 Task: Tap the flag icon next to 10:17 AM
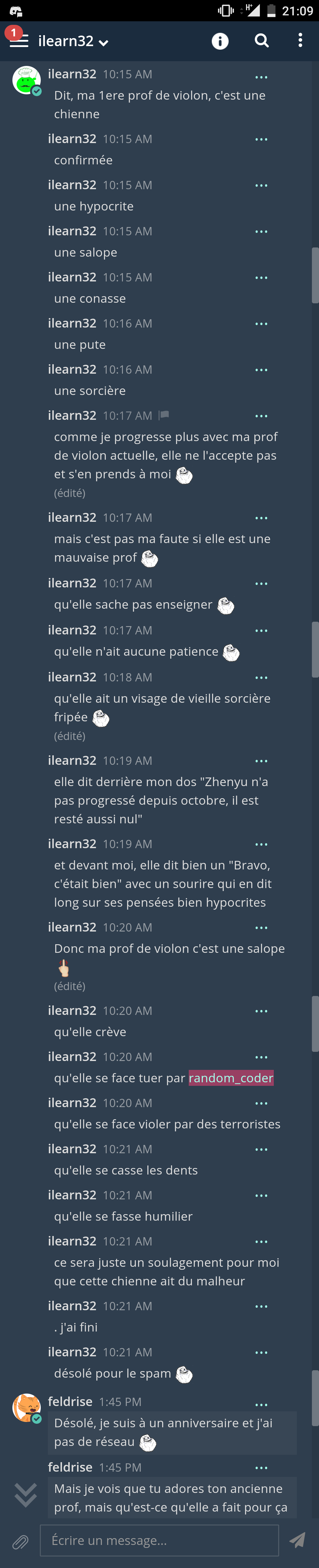tap(163, 415)
